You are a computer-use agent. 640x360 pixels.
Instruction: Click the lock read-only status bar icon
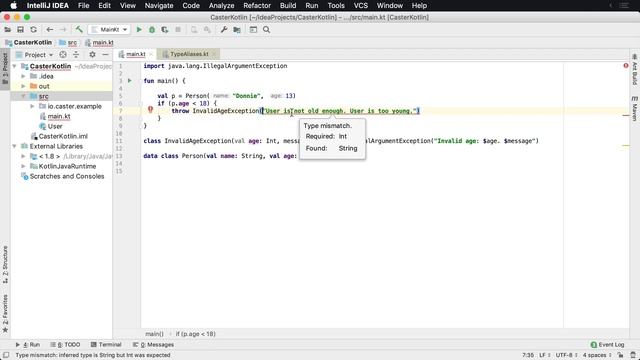(620, 355)
